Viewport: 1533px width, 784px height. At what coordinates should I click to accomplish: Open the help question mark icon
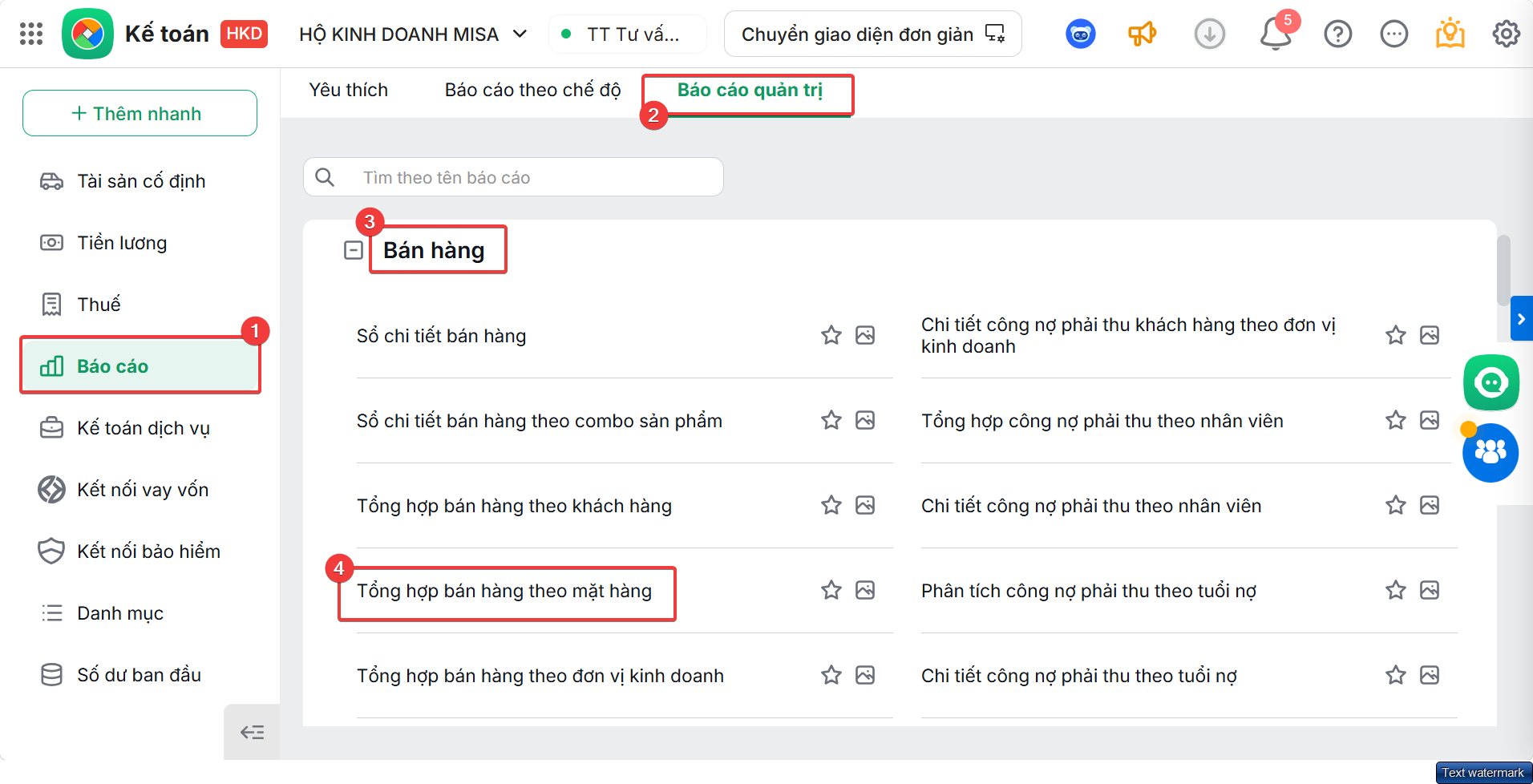coord(1337,34)
